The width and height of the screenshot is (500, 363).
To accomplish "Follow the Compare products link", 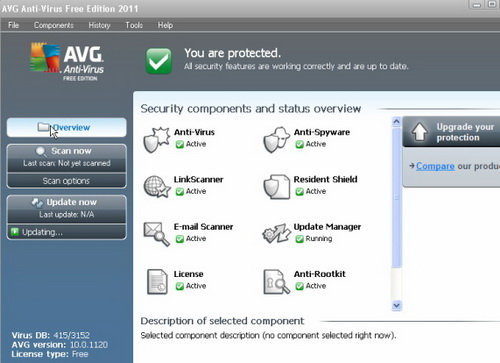I will [435, 166].
